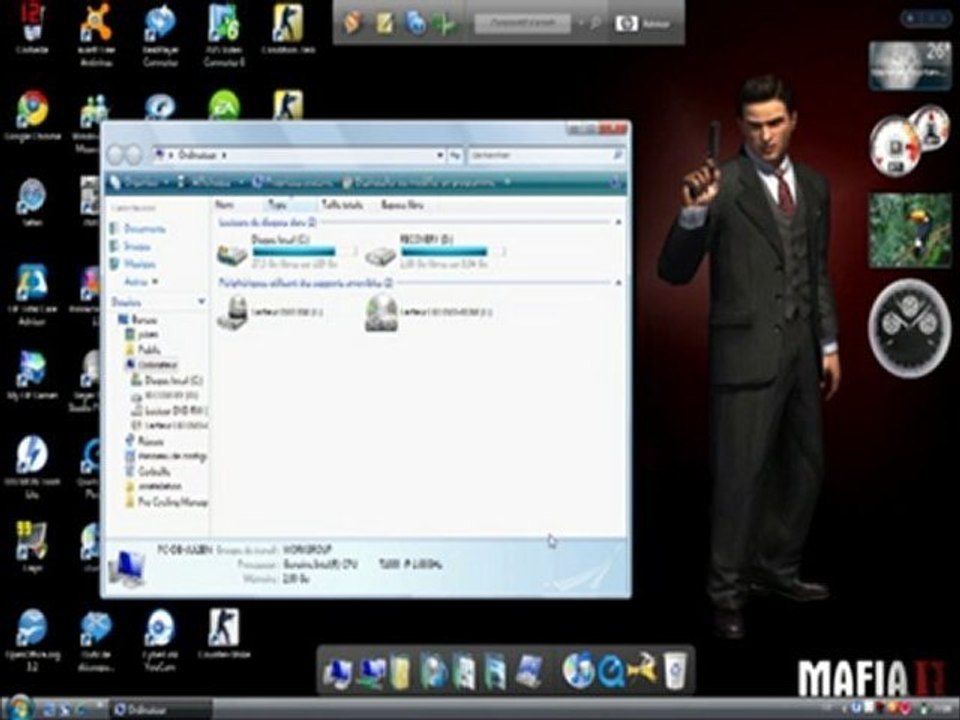Viewport: 960px width, 720px height.
Task: Launch QuickTime from the dock
Action: pyautogui.click(x=611, y=672)
